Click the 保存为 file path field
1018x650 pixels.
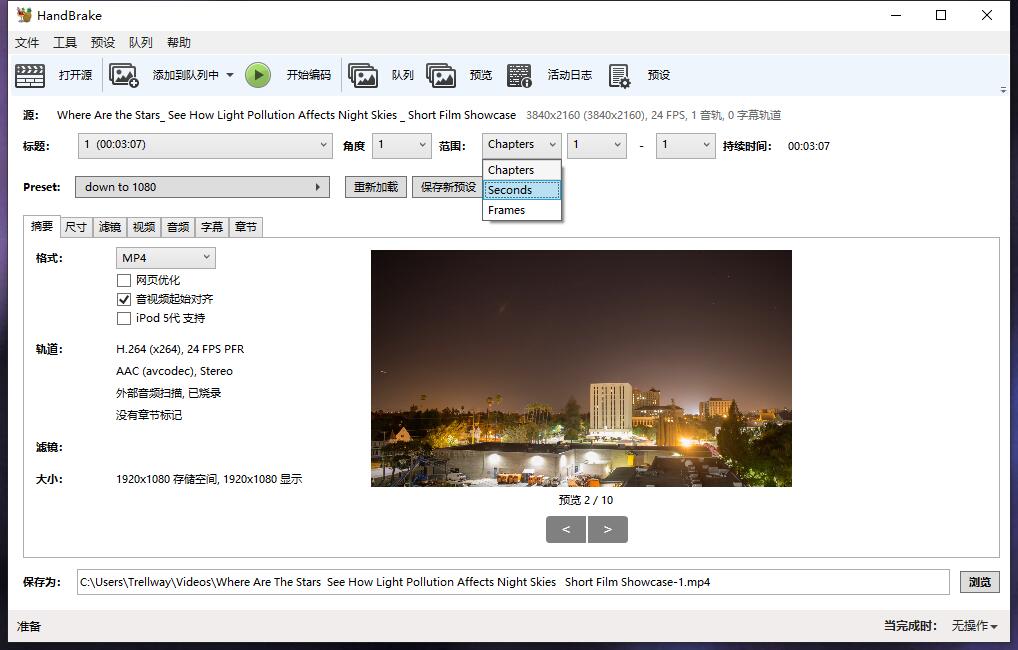point(513,582)
